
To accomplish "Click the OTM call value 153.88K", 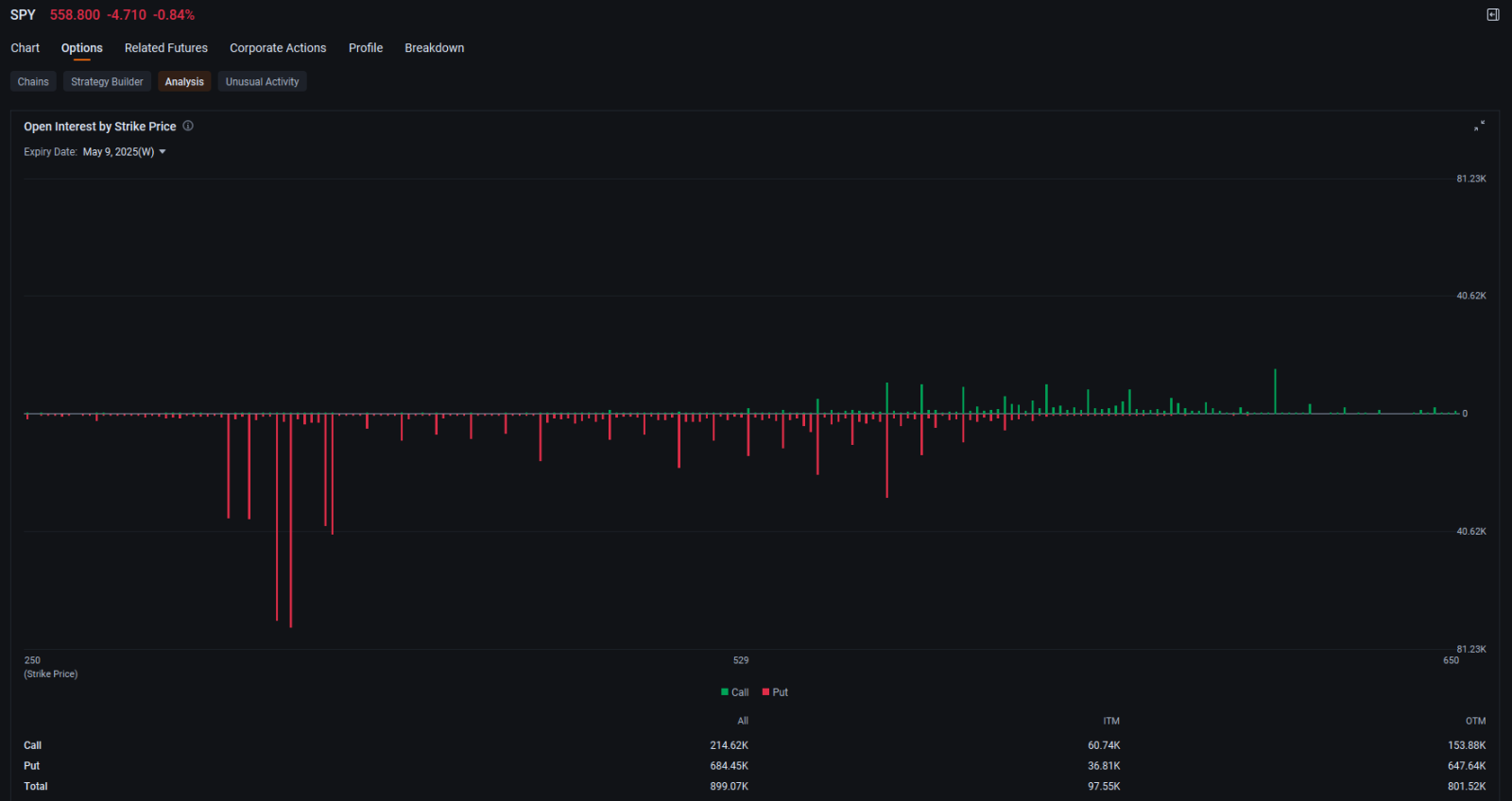I will click(1467, 745).
